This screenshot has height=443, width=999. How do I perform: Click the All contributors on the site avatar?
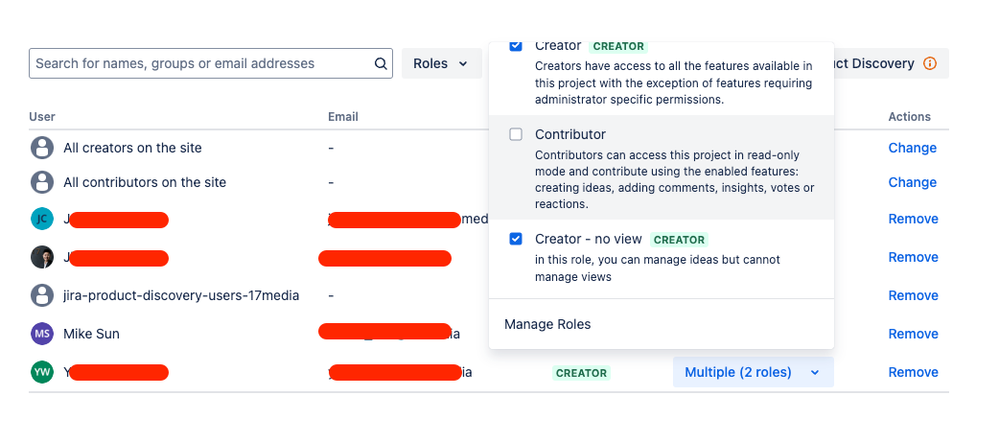click(42, 182)
